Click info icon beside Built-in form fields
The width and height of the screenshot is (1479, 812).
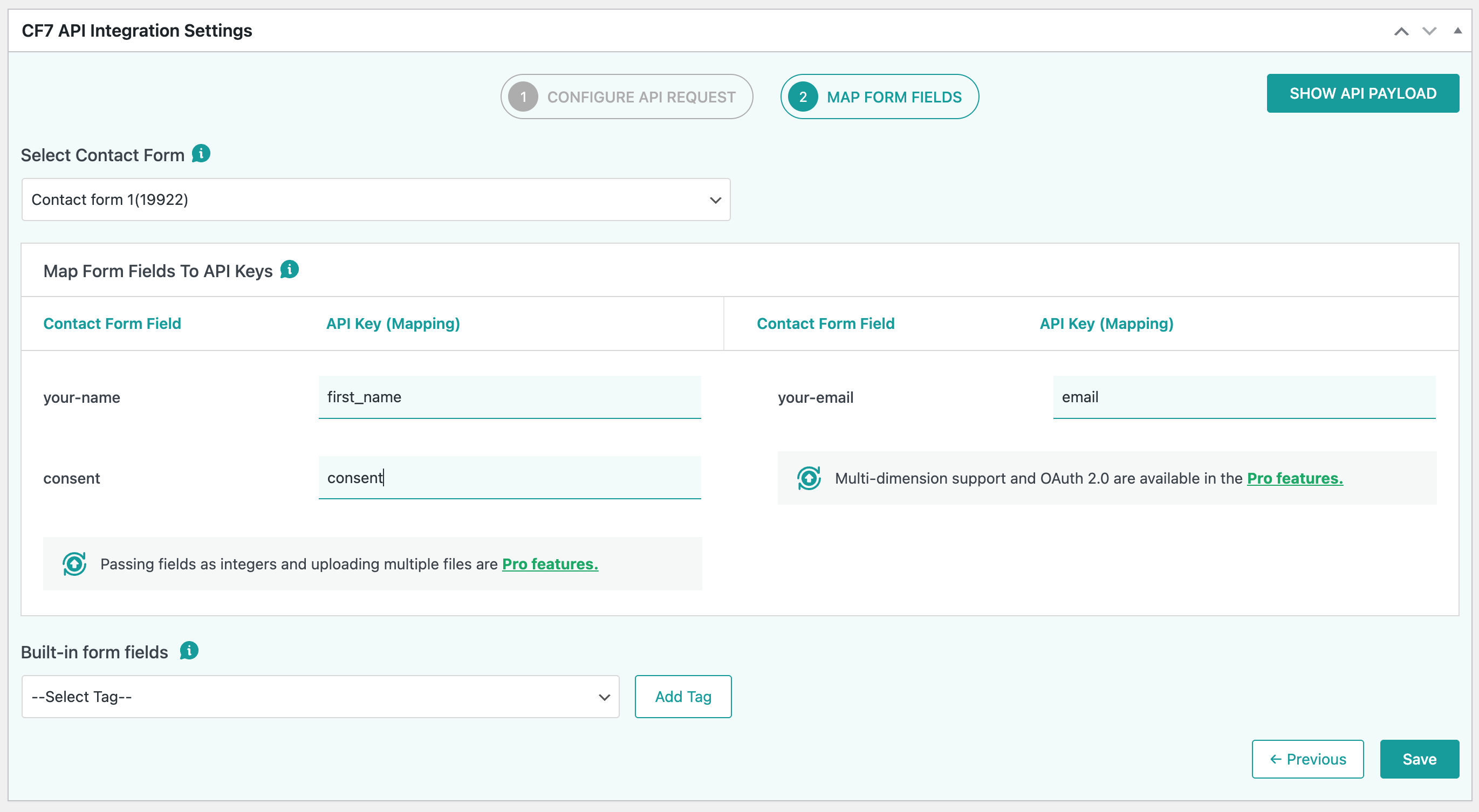(x=189, y=651)
